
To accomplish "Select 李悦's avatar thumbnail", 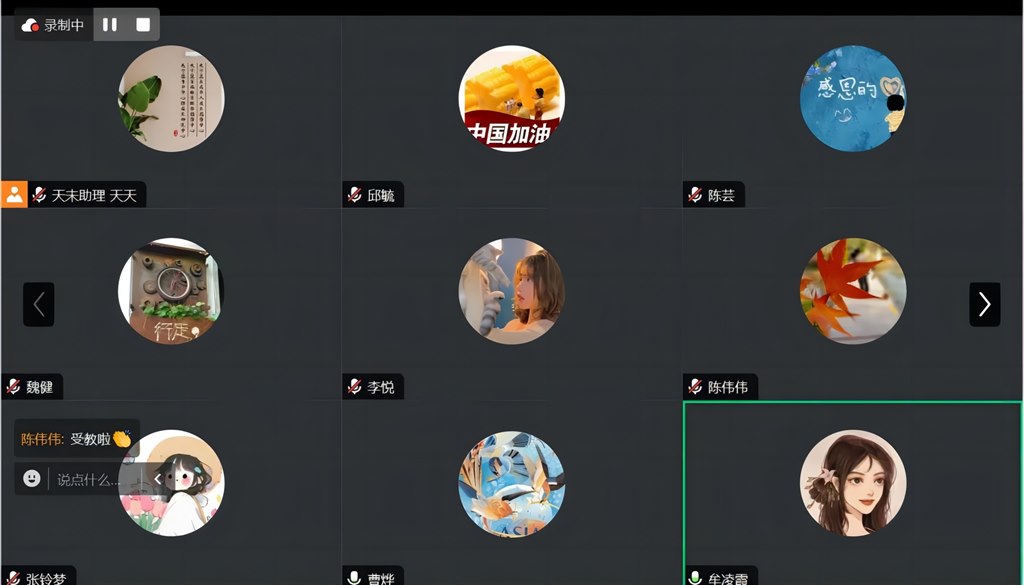I will point(511,291).
